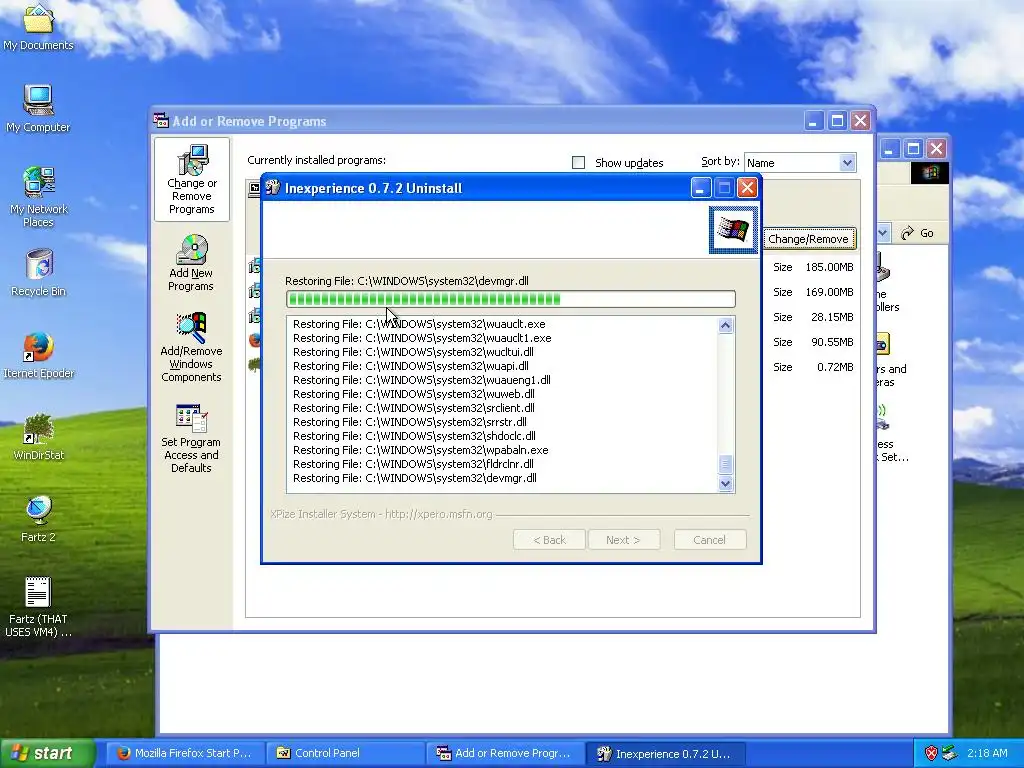Click the red security shield tray icon
Screen dimensions: 1024x768
[931, 753]
